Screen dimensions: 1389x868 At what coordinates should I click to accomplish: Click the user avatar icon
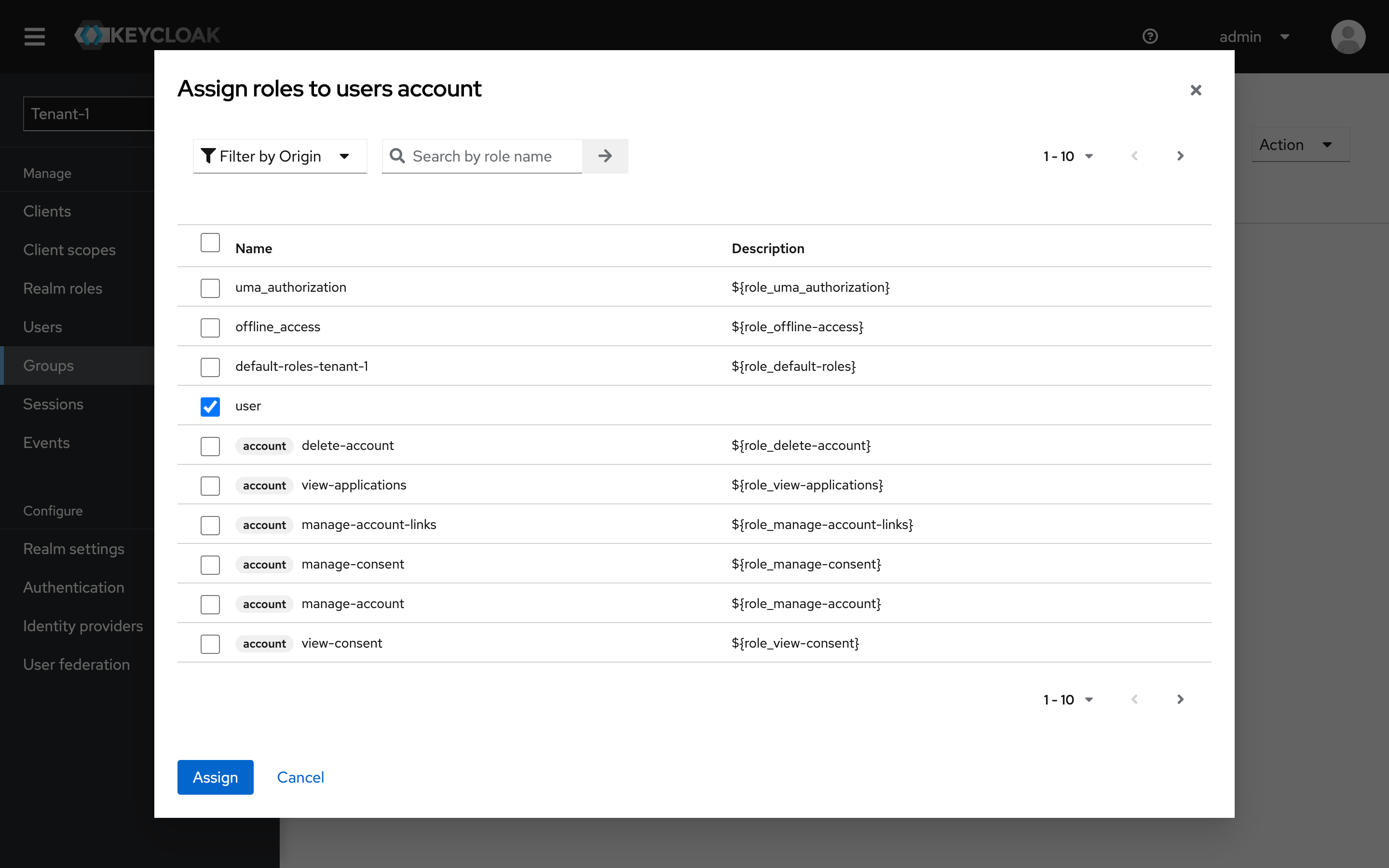click(x=1347, y=36)
